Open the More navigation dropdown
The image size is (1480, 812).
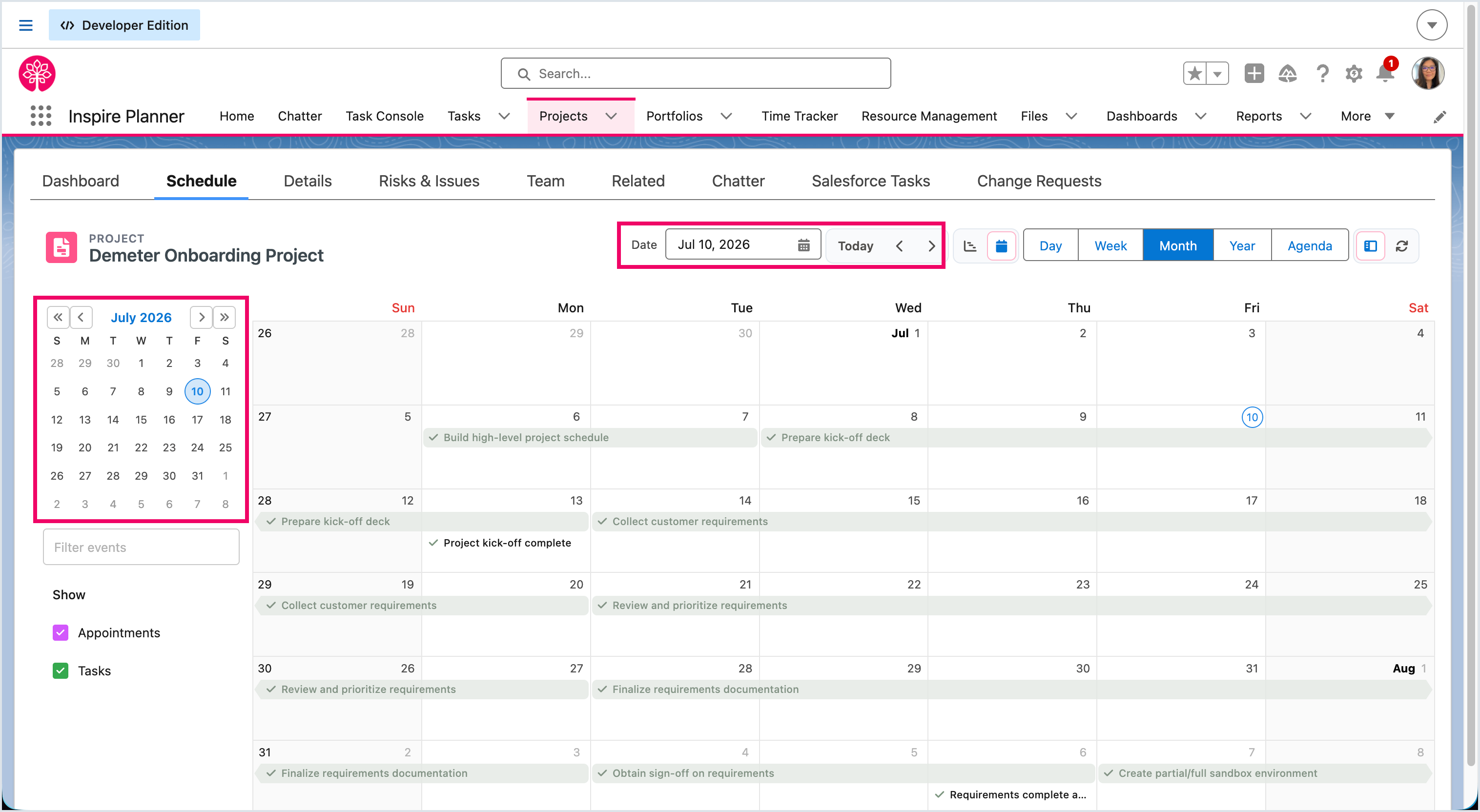(1367, 116)
